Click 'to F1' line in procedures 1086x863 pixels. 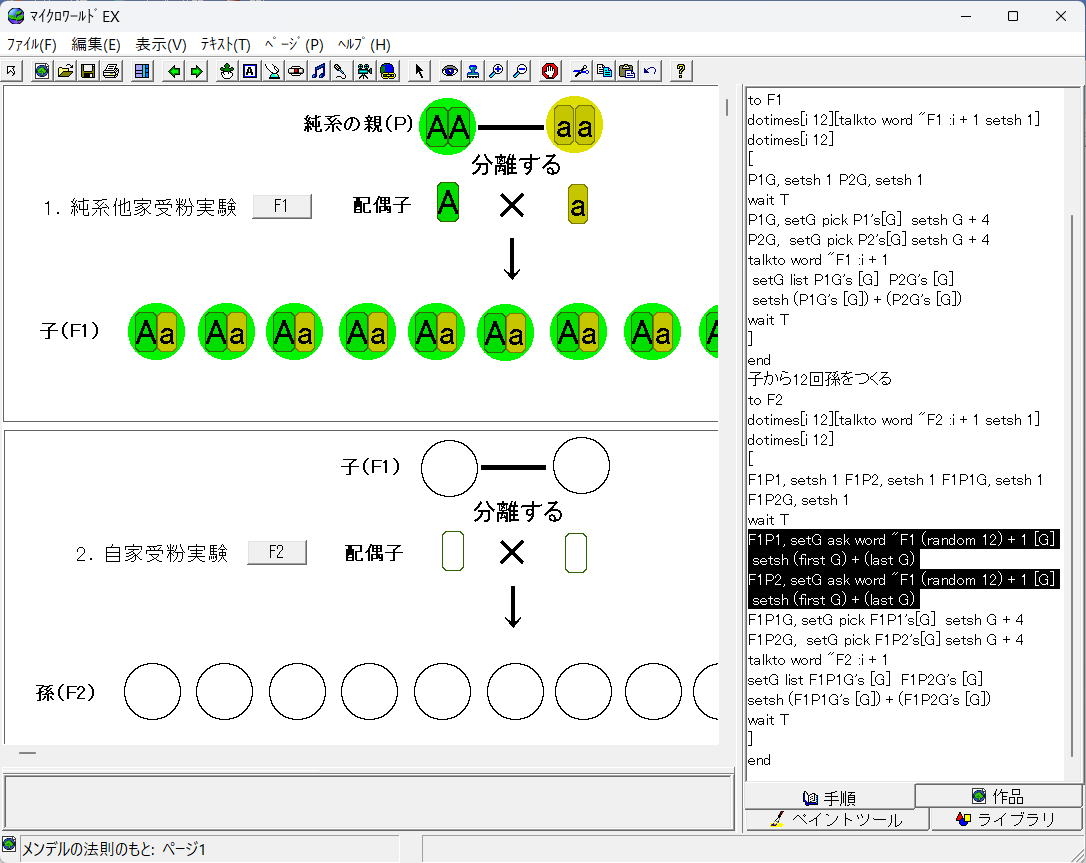click(x=765, y=100)
